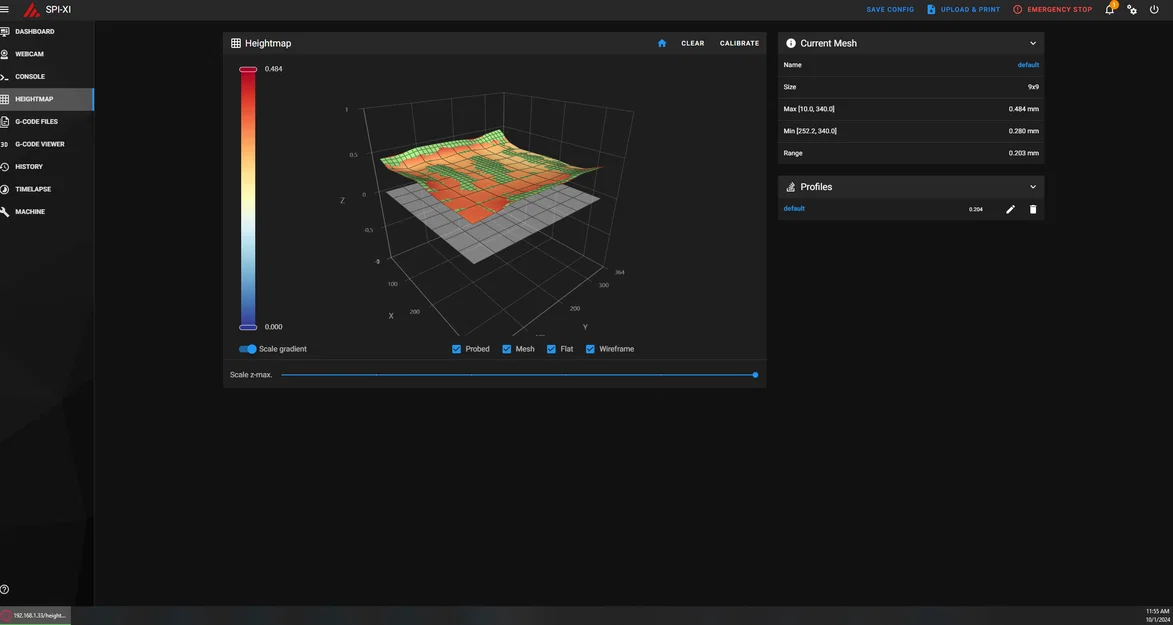The width and height of the screenshot is (1173, 625).
Task: Click the Current Mesh info icon
Action: (791, 43)
